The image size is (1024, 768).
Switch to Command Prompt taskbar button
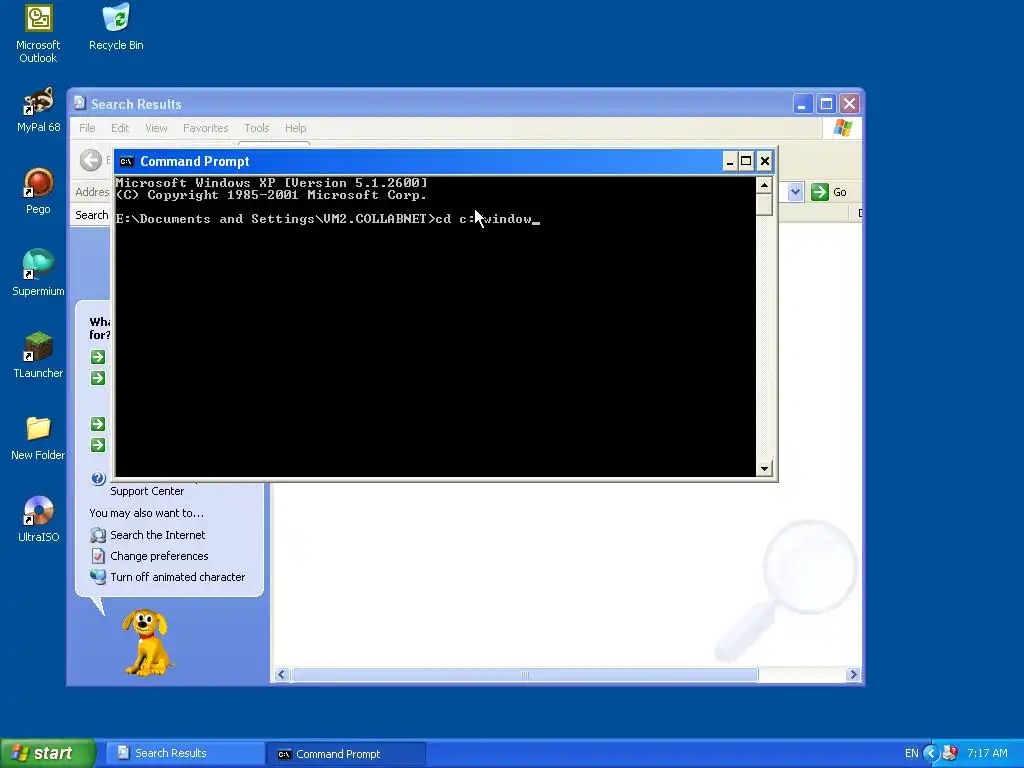346,754
